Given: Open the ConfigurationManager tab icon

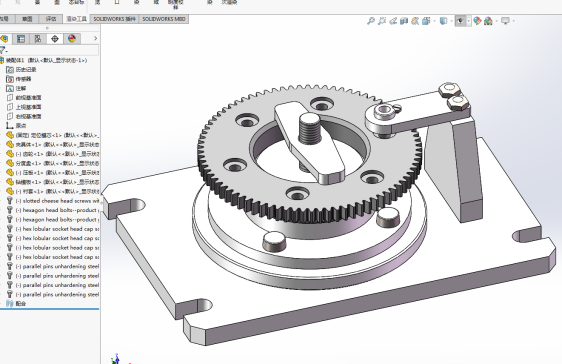Looking at the screenshot, I should (x=38, y=39).
